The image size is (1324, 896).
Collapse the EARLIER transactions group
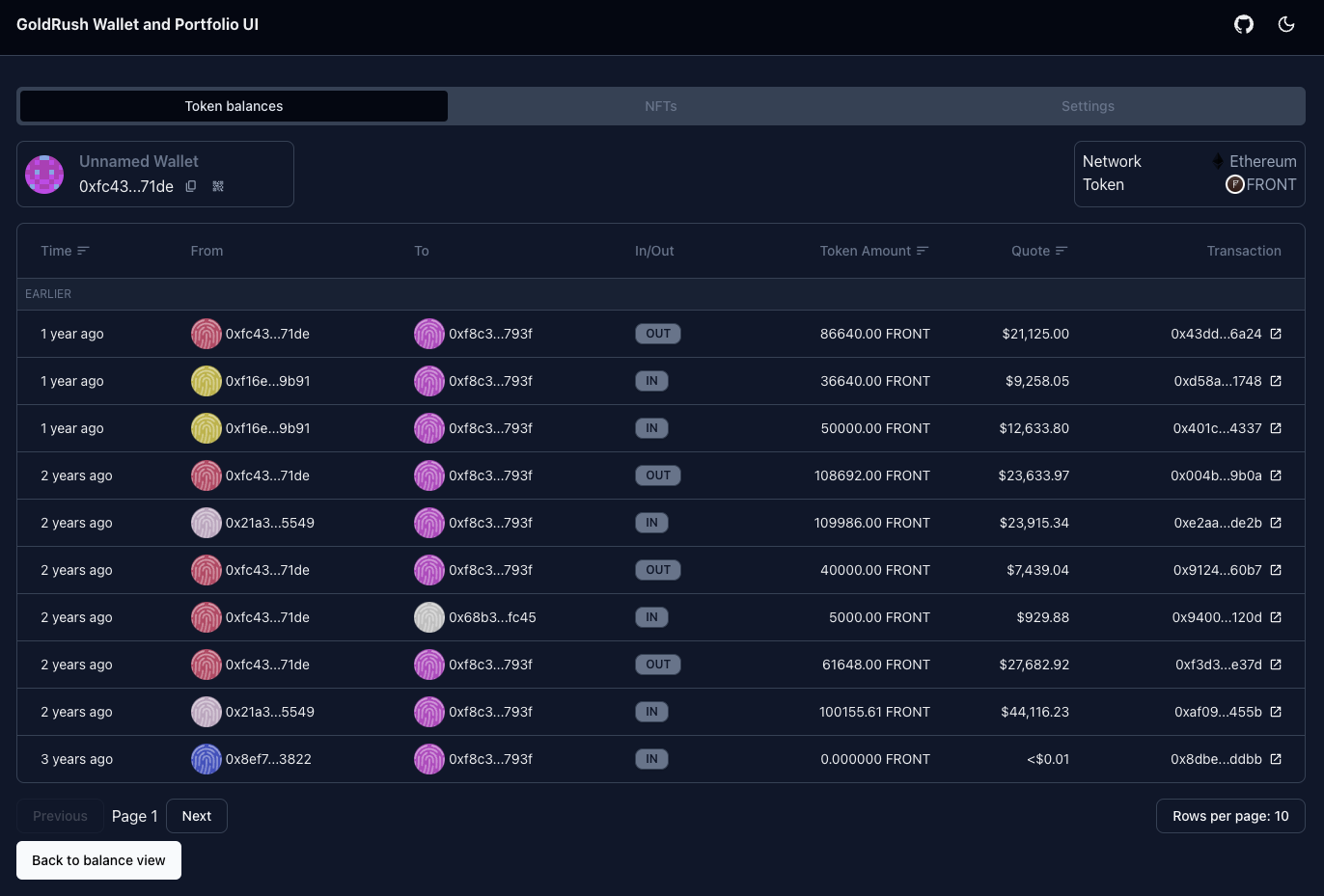48,293
